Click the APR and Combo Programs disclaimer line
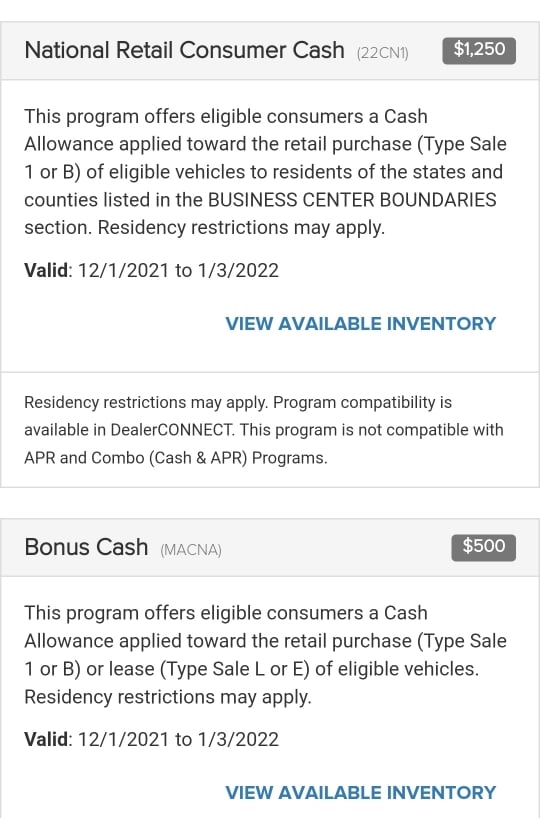The width and height of the screenshot is (540, 818). 176,458
